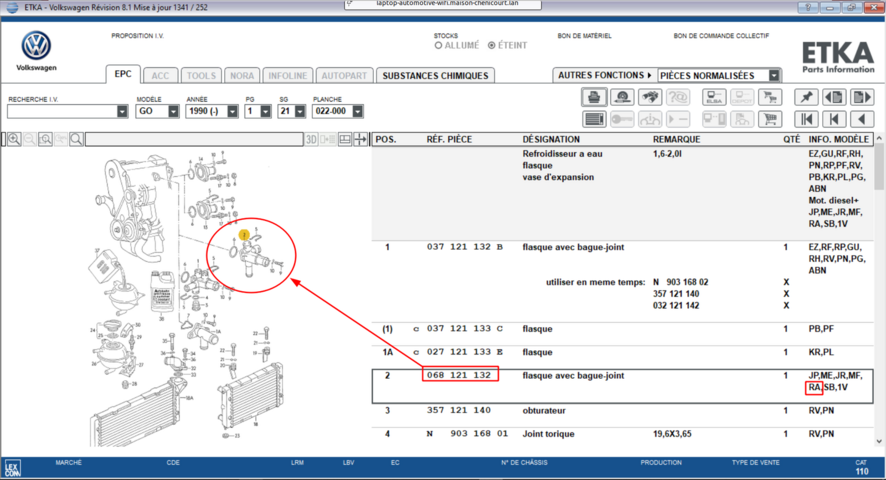Toggle the split panel layout icon
Viewport: 886px width, 480px height.
[345, 139]
